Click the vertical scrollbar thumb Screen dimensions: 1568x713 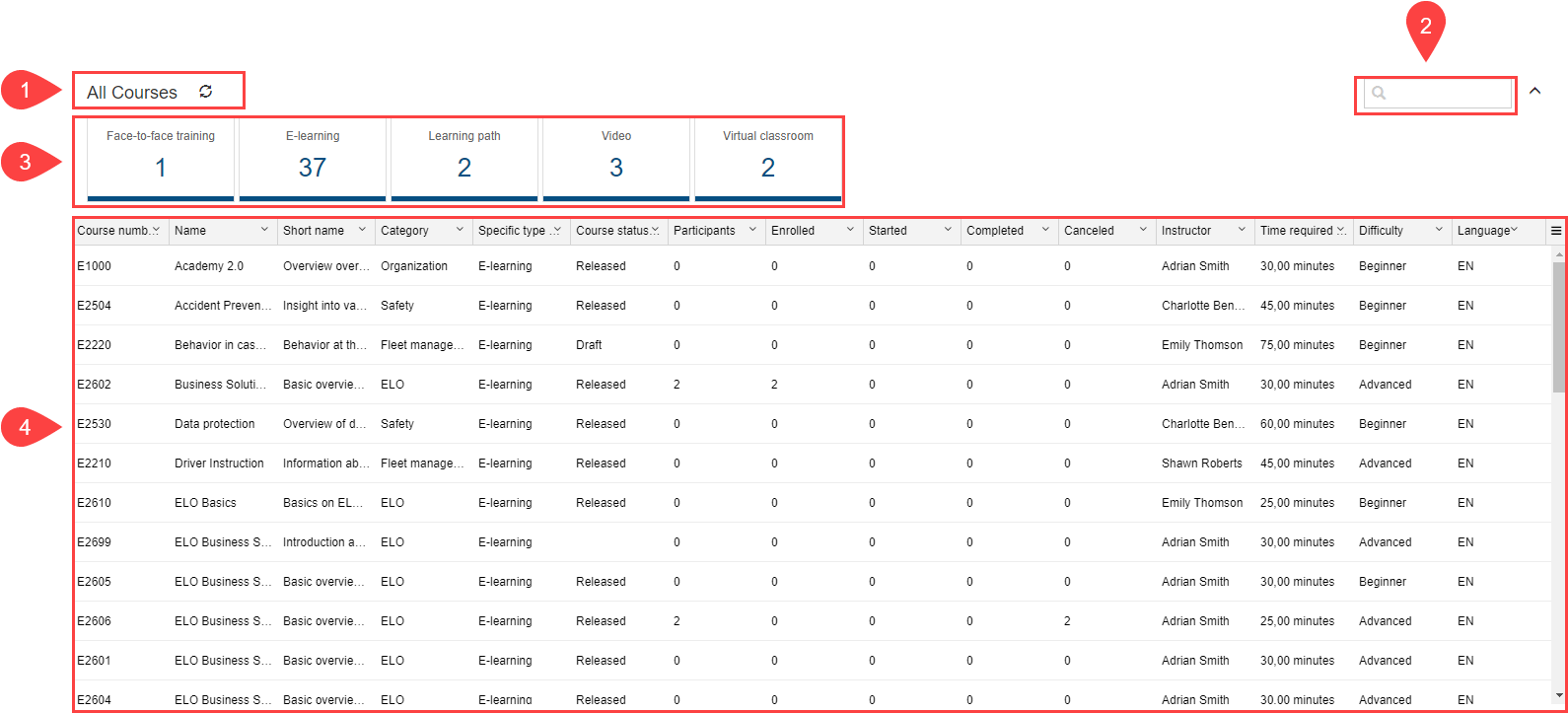[1558, 327]
